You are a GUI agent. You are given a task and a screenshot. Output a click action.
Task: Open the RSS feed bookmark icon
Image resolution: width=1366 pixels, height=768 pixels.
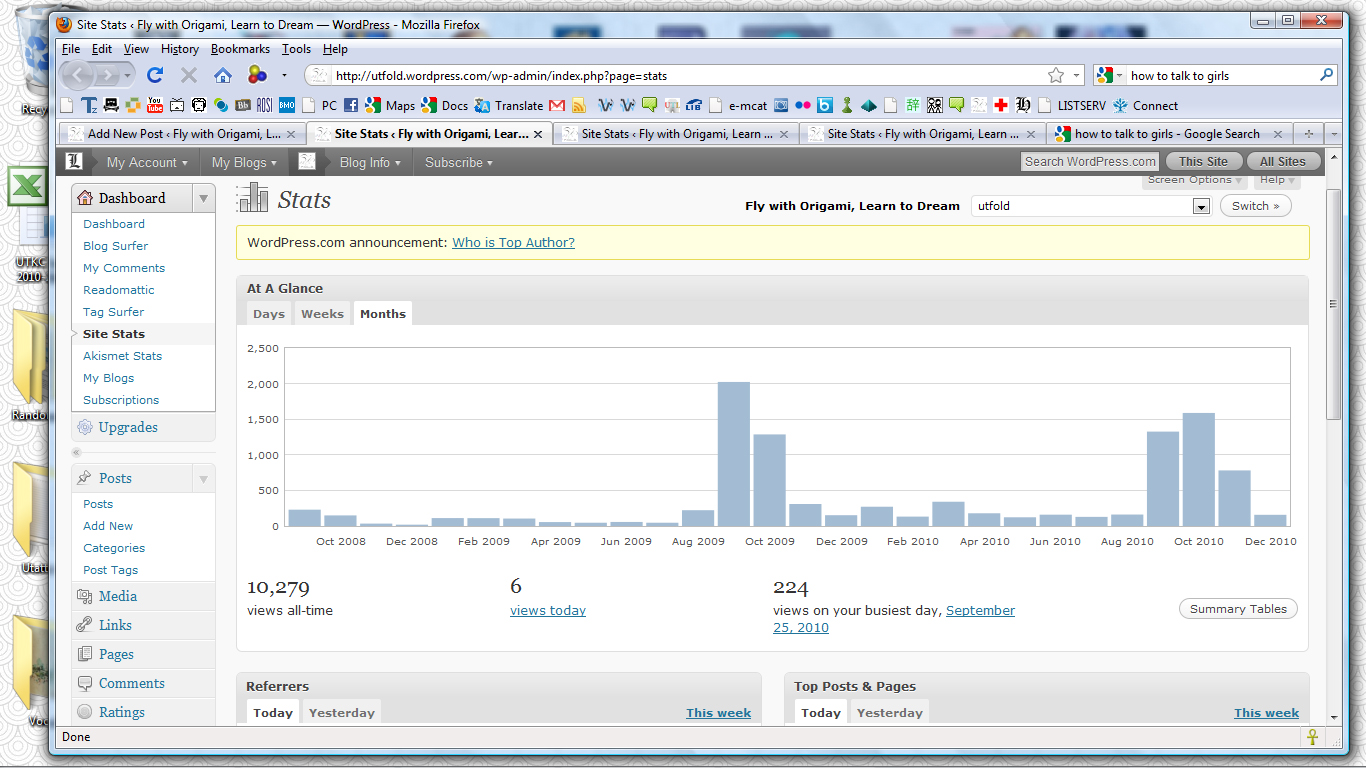[579, 105]
